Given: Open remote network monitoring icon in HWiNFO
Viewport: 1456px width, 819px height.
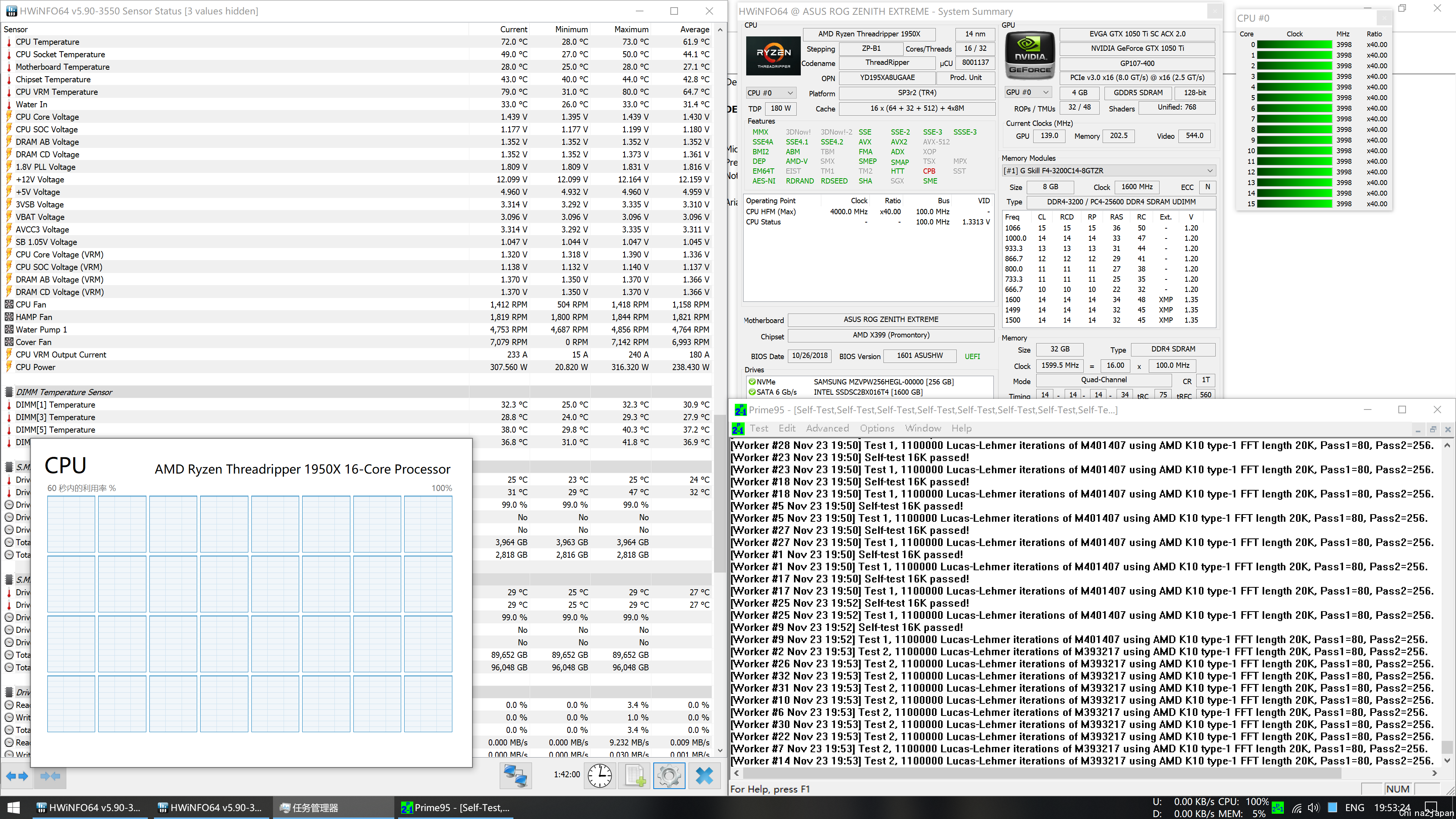Looking at the screenshot, I should click(x=516, y=775).
